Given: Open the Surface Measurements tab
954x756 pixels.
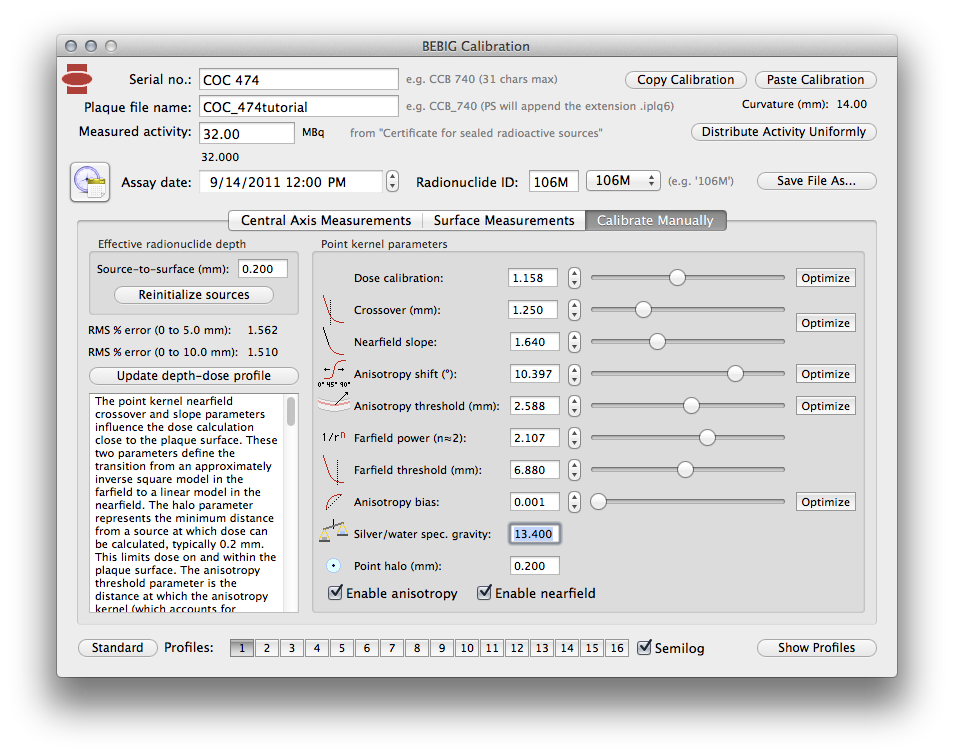Looking at the screenshot, I should coord(503,220).
